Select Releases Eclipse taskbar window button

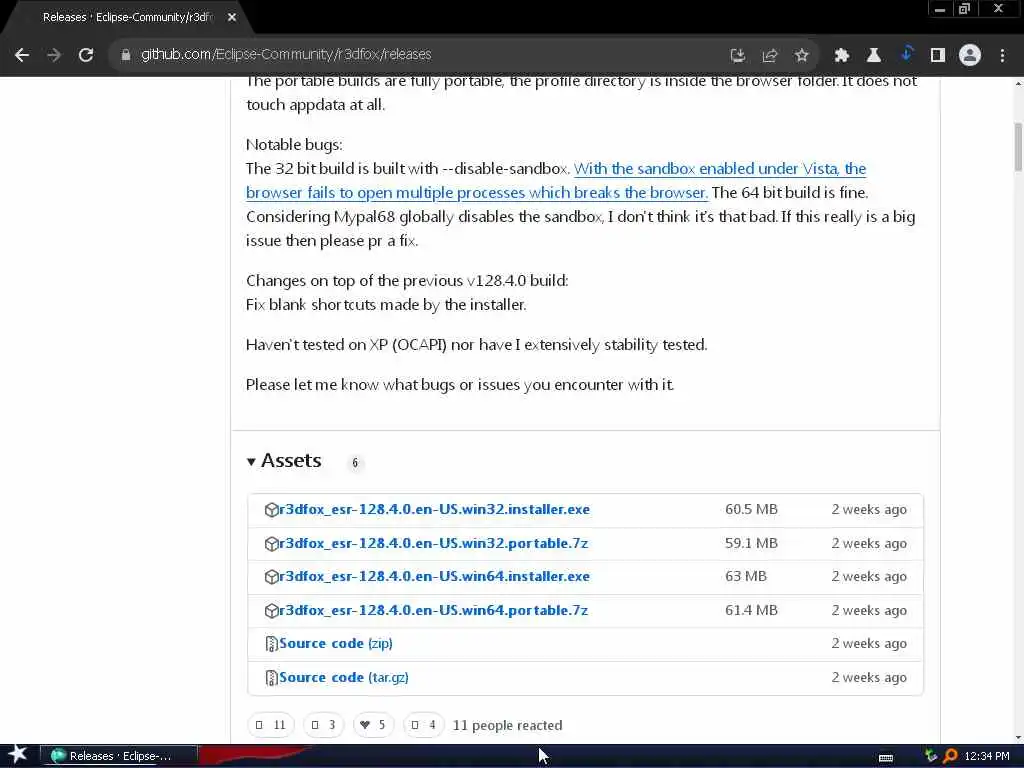tap(119, 756)
